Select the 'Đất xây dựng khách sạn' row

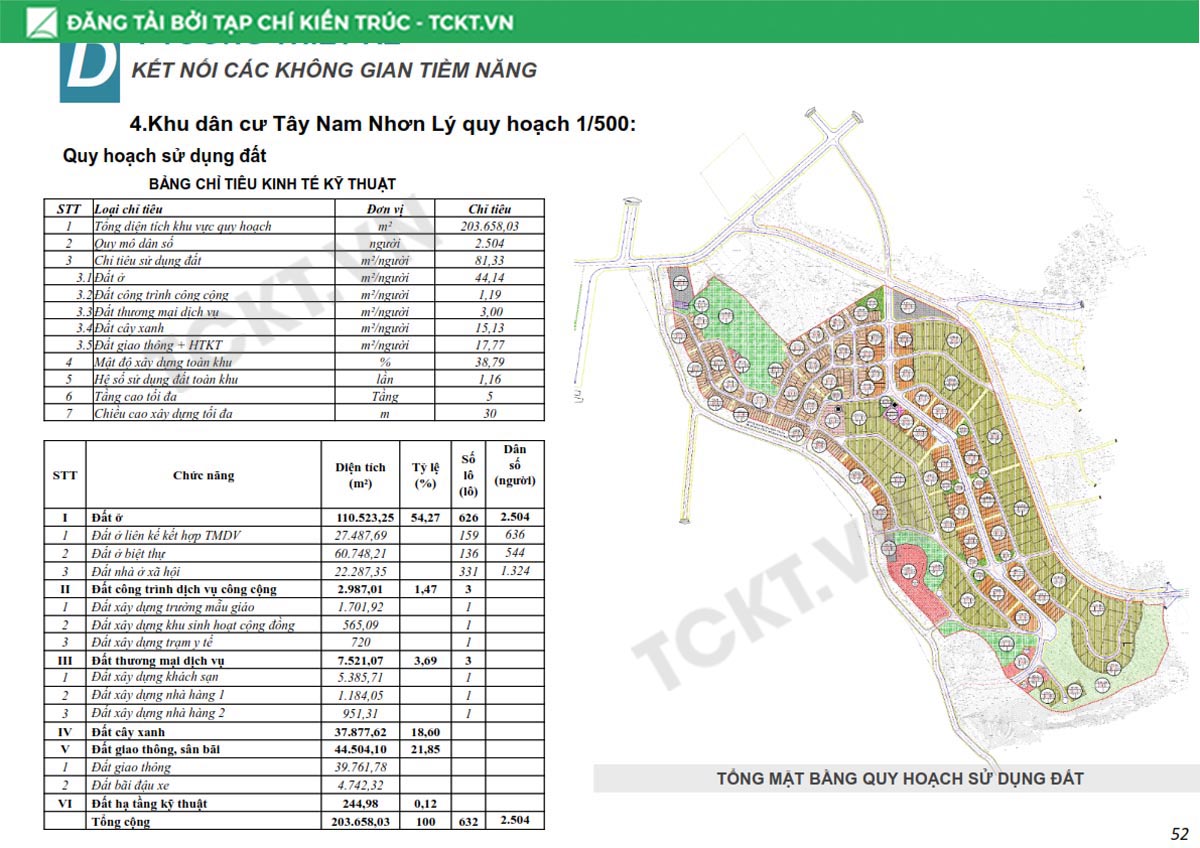pyautogui.click(x=294, y=678)
